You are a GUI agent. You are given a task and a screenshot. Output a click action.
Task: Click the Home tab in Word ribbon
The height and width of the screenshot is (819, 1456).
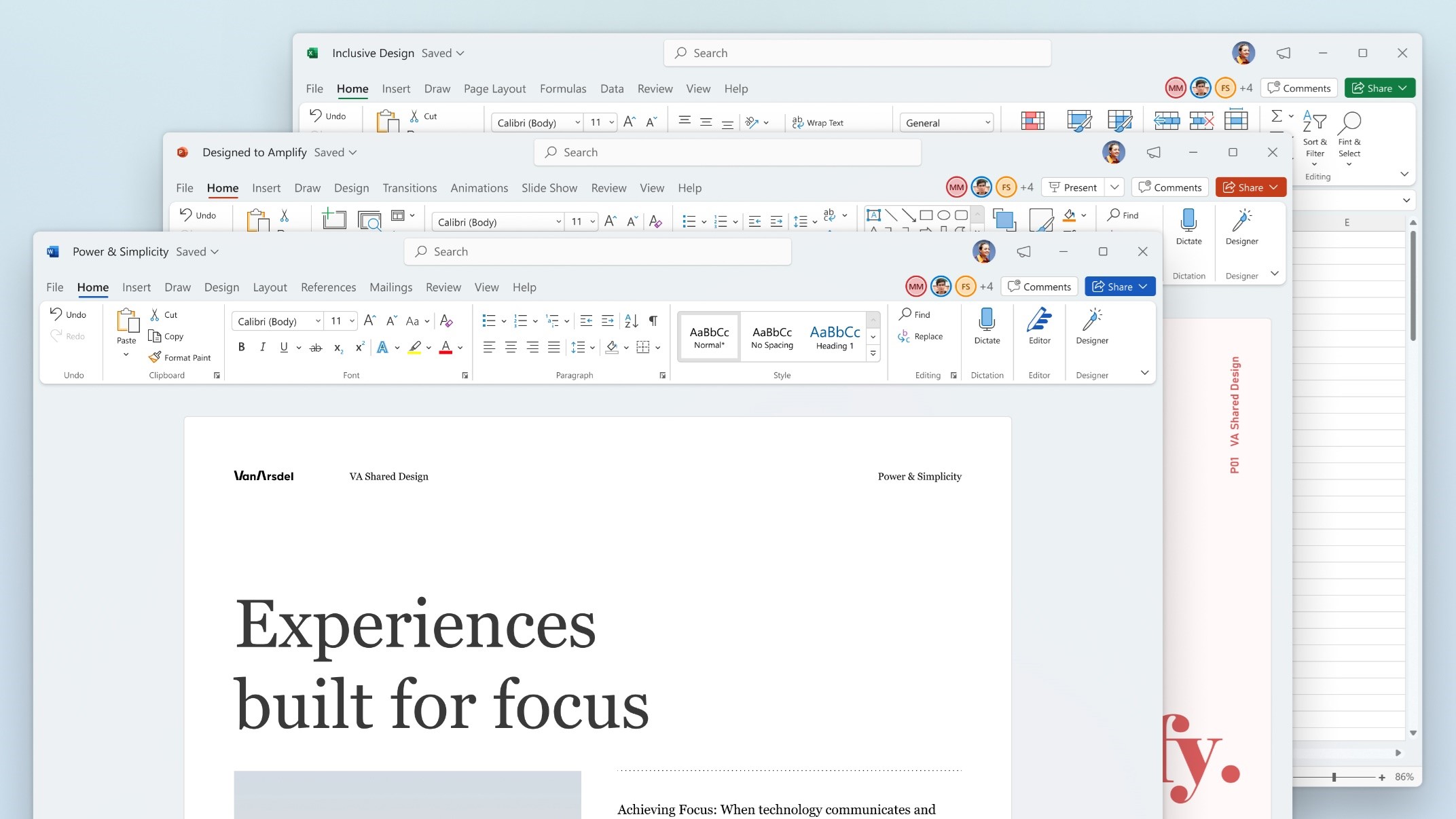pyautogui.click(x=92, y=287)
